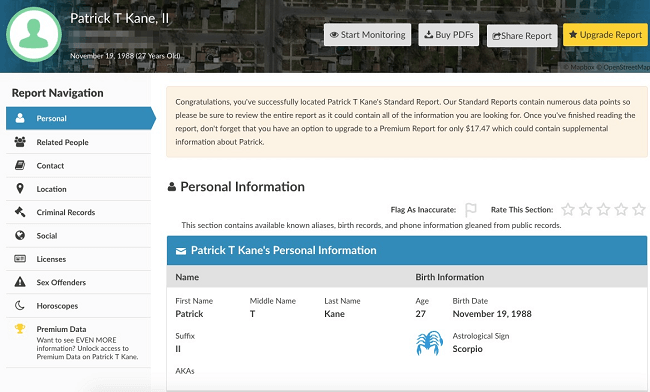This screenshot has width=650, height=392.
Task: Click the Horoscopes moon icon
Action: (20, 305)
